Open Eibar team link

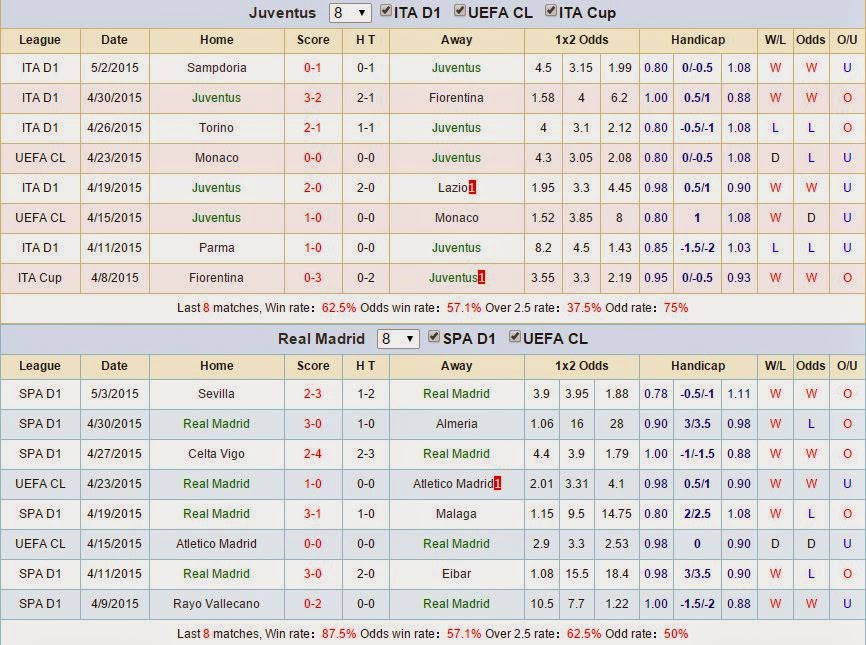456,574
